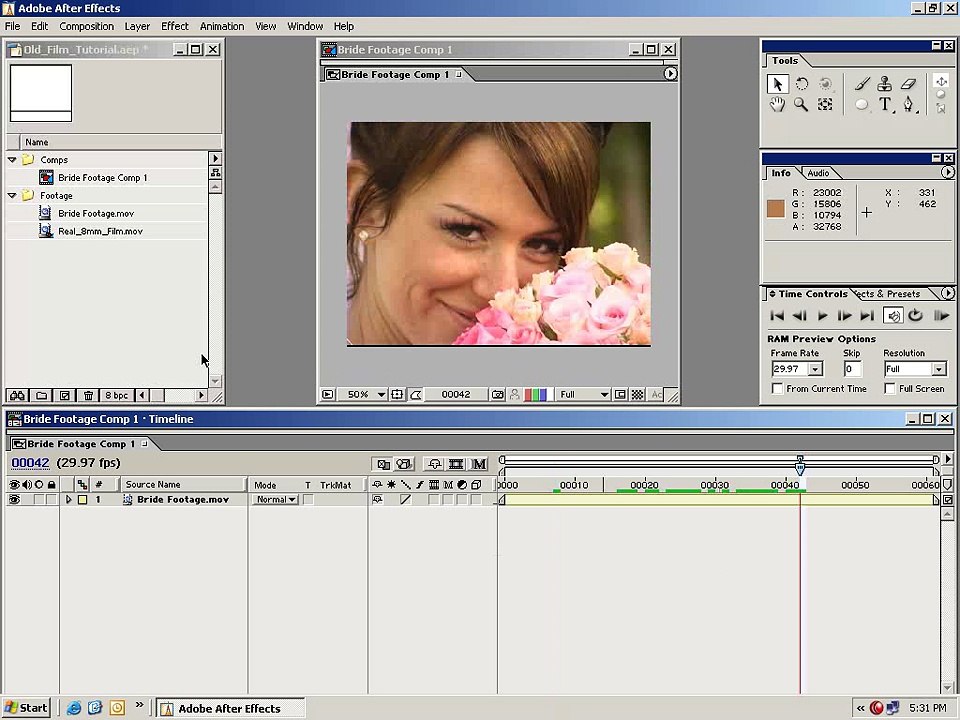This screenshot has height=720, width=960.
Task: Expand Bride Footage.mov layer properties
Action: pos(69,500)
